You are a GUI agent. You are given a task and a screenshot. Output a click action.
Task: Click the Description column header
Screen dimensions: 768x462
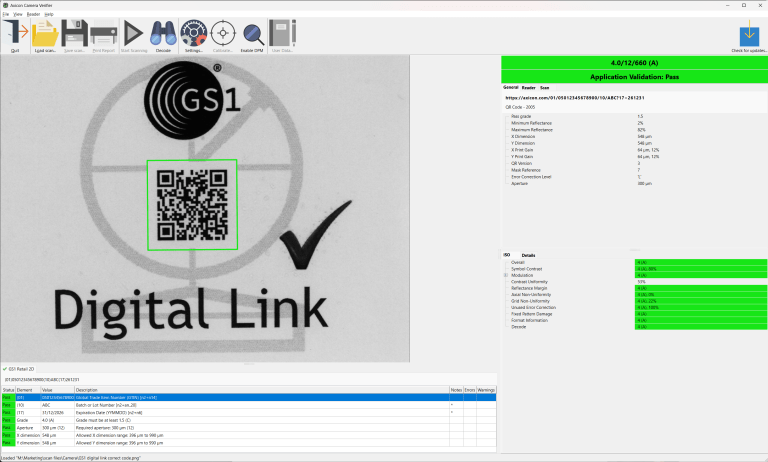tap(87, 389)
